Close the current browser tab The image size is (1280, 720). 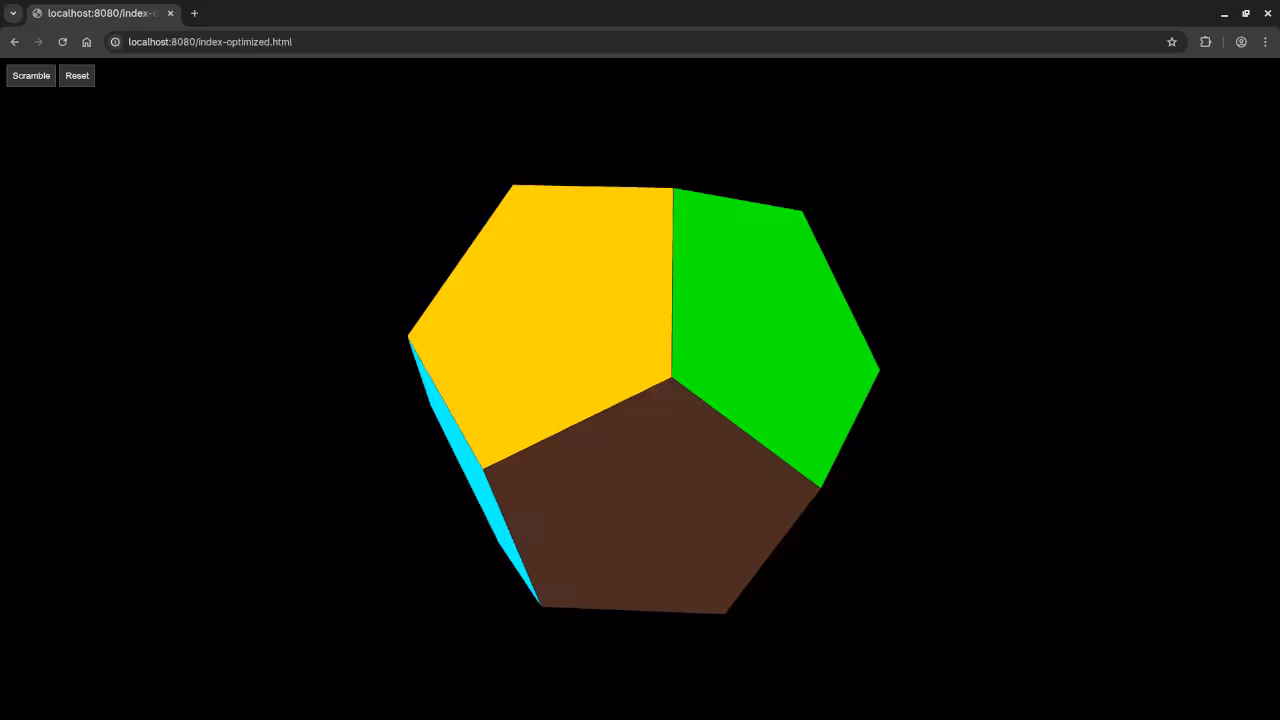pyautogui.click(x=170, y=13)
